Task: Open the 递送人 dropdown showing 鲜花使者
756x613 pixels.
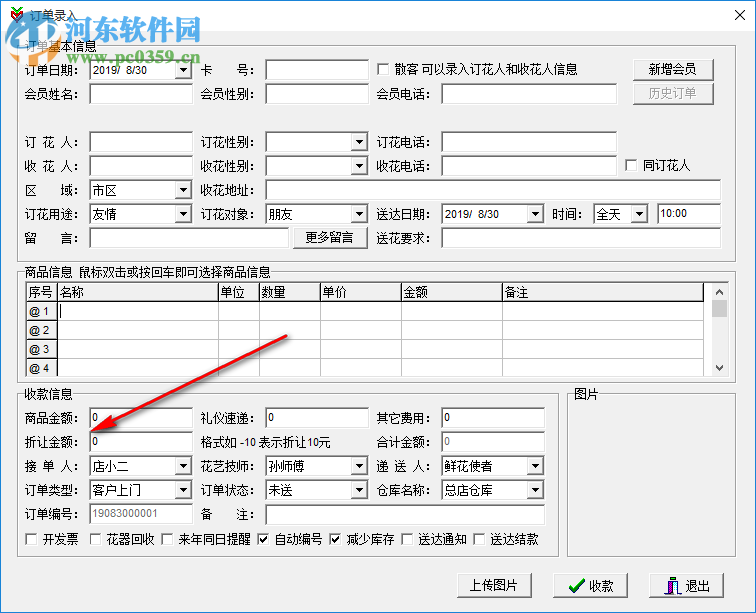Action: coord(535,466)
